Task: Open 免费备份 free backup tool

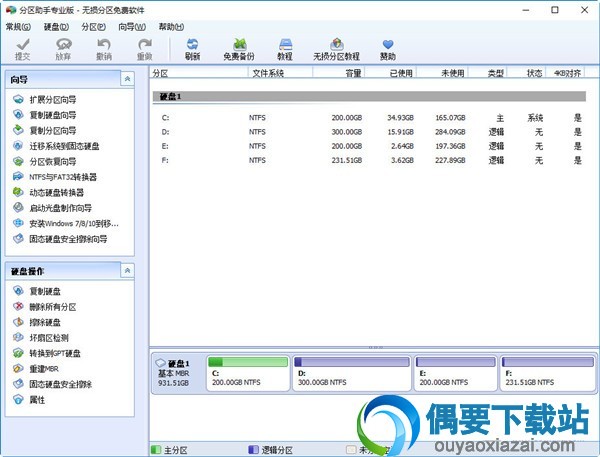Action: [239, 49]
